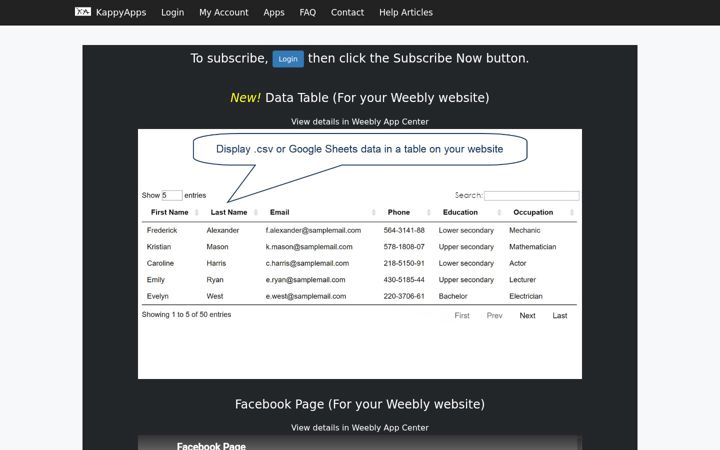720x450 pixels.
Task: Click email c.harris@samplemail.com
Action: click(x=307, y=263)
